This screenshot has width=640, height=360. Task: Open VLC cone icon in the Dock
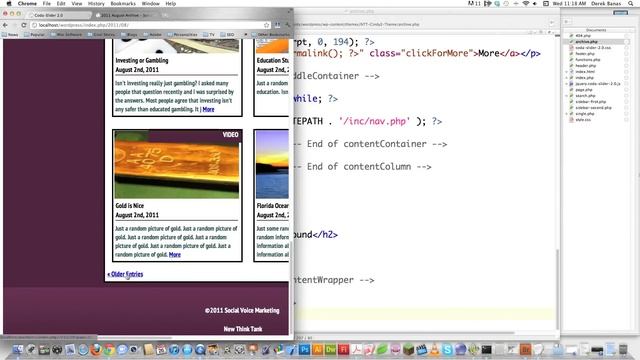[x=435, y=350]
